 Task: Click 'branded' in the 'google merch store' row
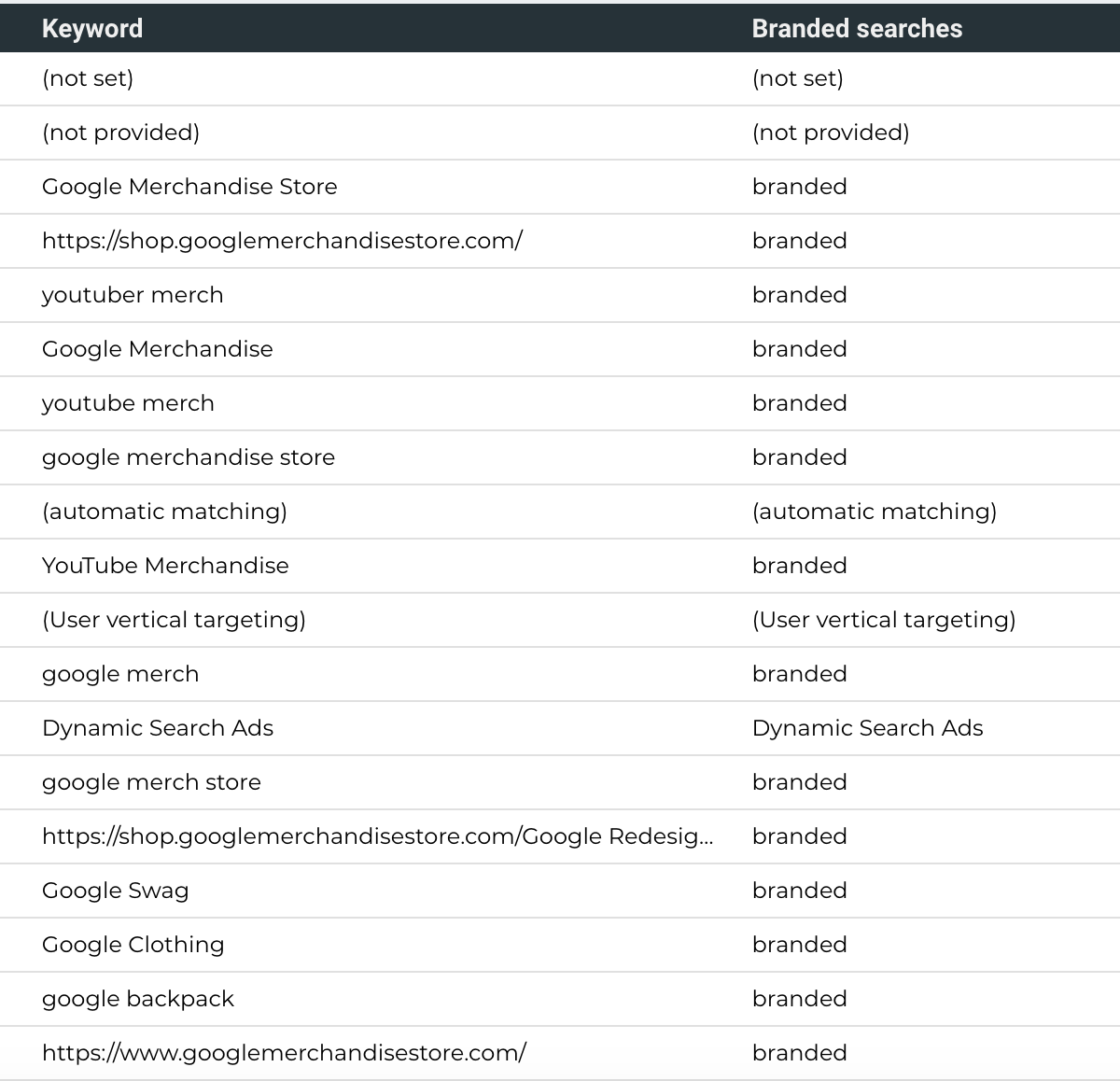coord(800,782)
